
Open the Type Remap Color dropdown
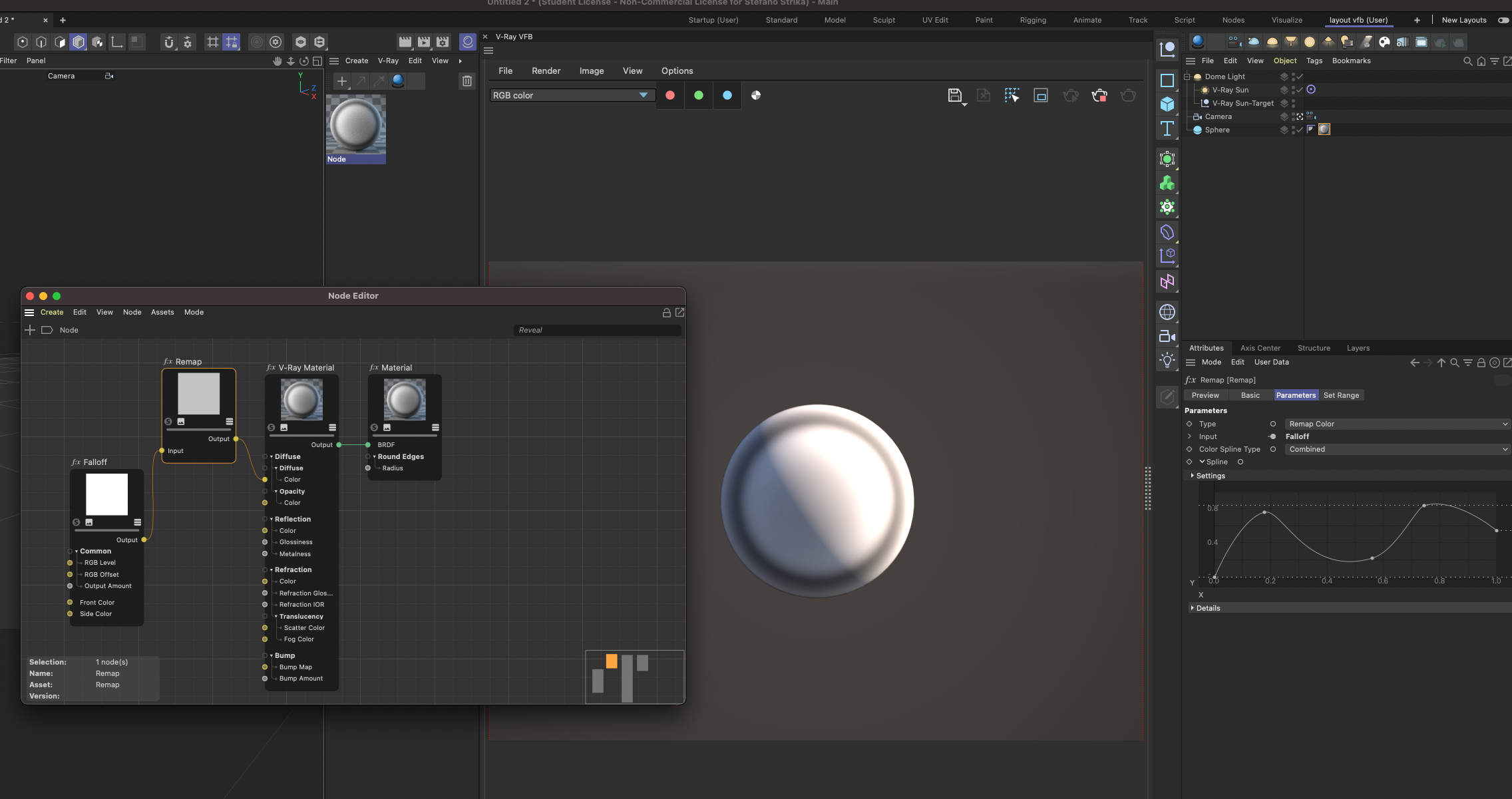(1397, 424)
